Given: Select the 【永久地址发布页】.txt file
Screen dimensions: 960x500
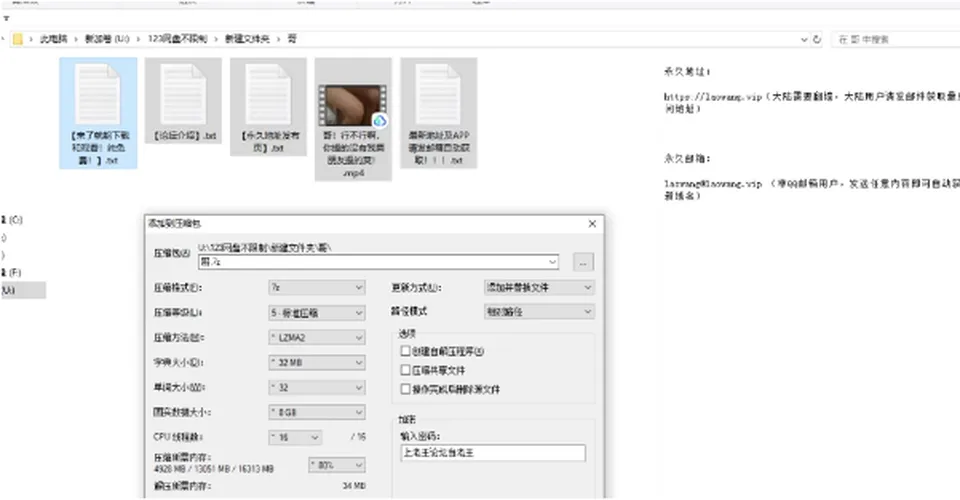Looking at the screenshot, I should click(x=268, y=106).
